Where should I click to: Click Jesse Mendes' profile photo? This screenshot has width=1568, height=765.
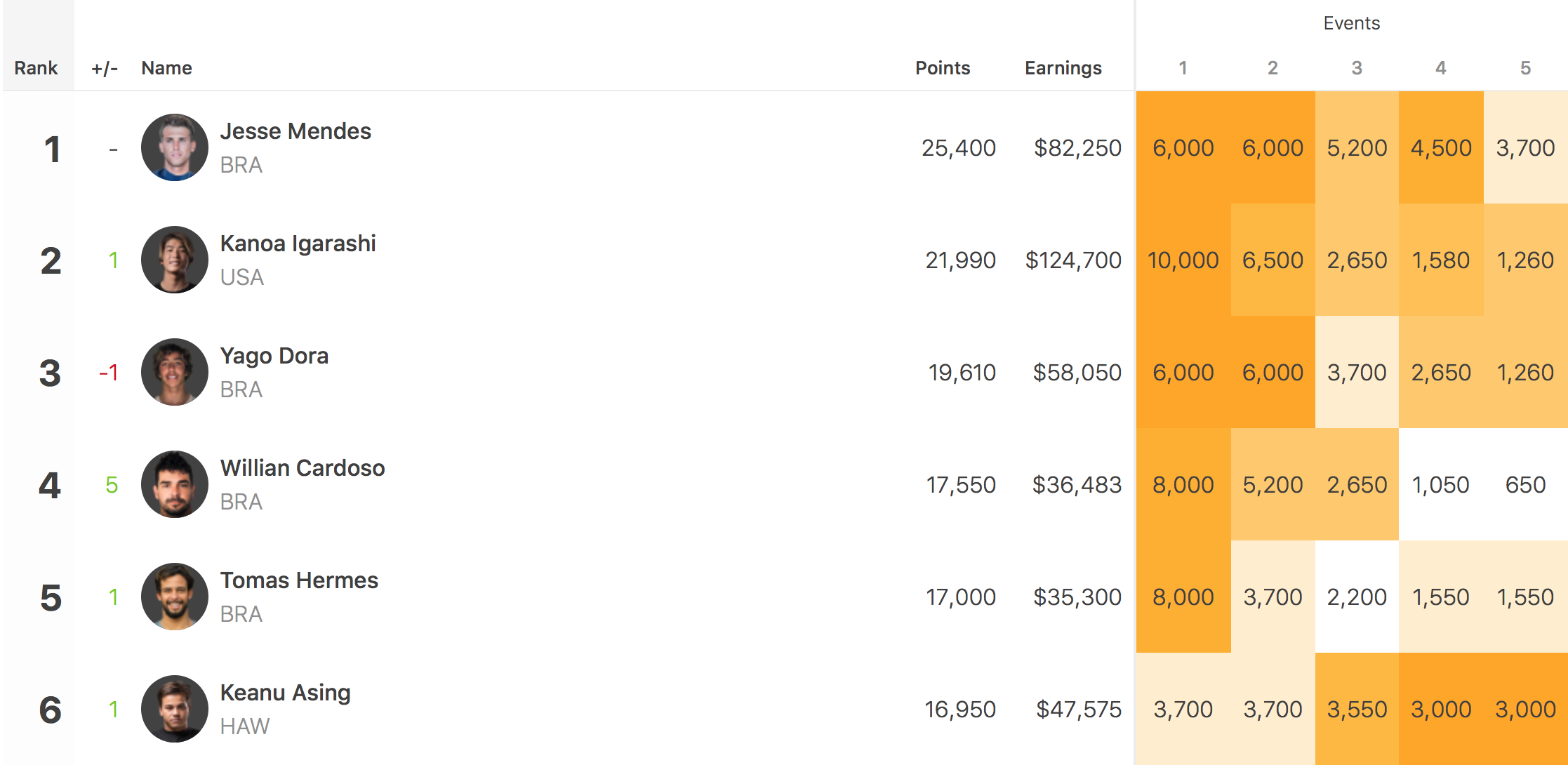[174, 147]
